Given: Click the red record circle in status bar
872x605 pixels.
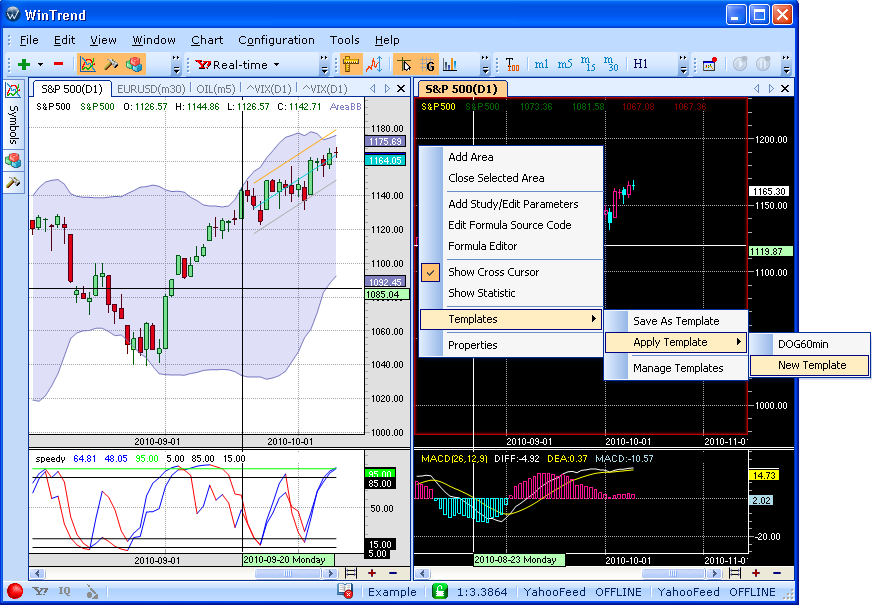Looking at the screenshot, I should pos(15,591).
